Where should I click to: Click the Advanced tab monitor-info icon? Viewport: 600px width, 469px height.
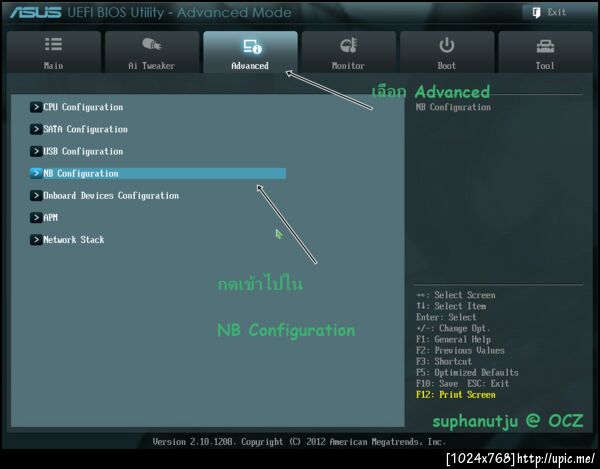(252, 46)
